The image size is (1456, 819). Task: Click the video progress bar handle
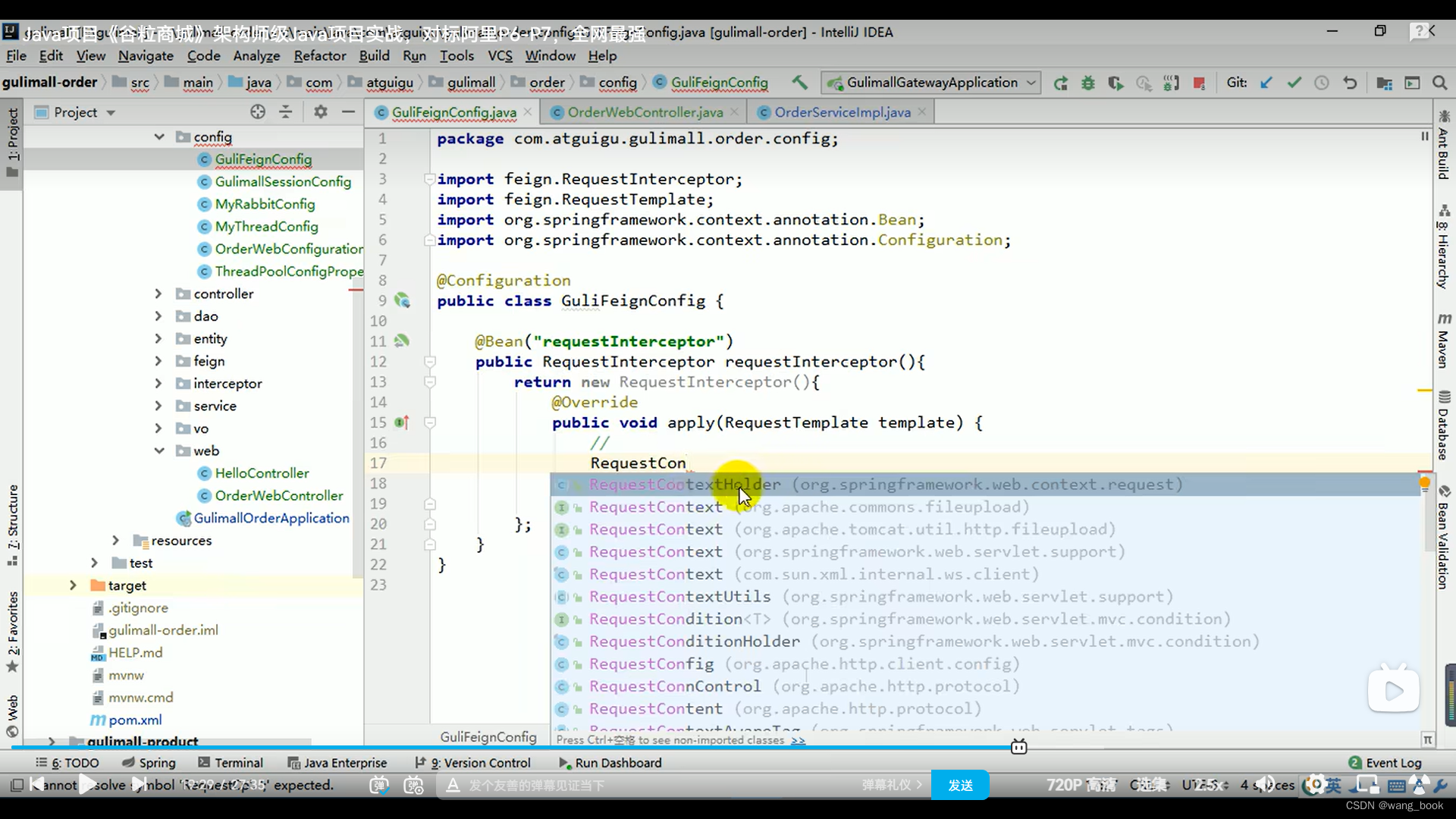click(1018, 747)
